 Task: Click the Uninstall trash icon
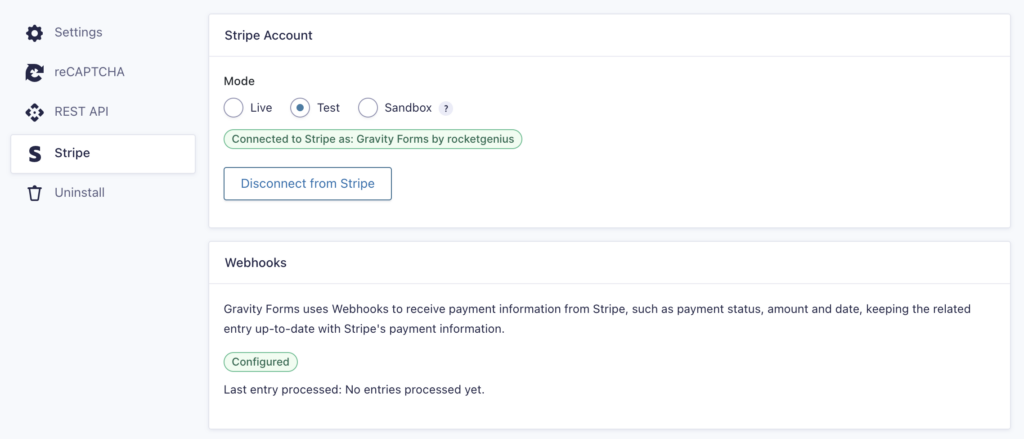[34, 193]
